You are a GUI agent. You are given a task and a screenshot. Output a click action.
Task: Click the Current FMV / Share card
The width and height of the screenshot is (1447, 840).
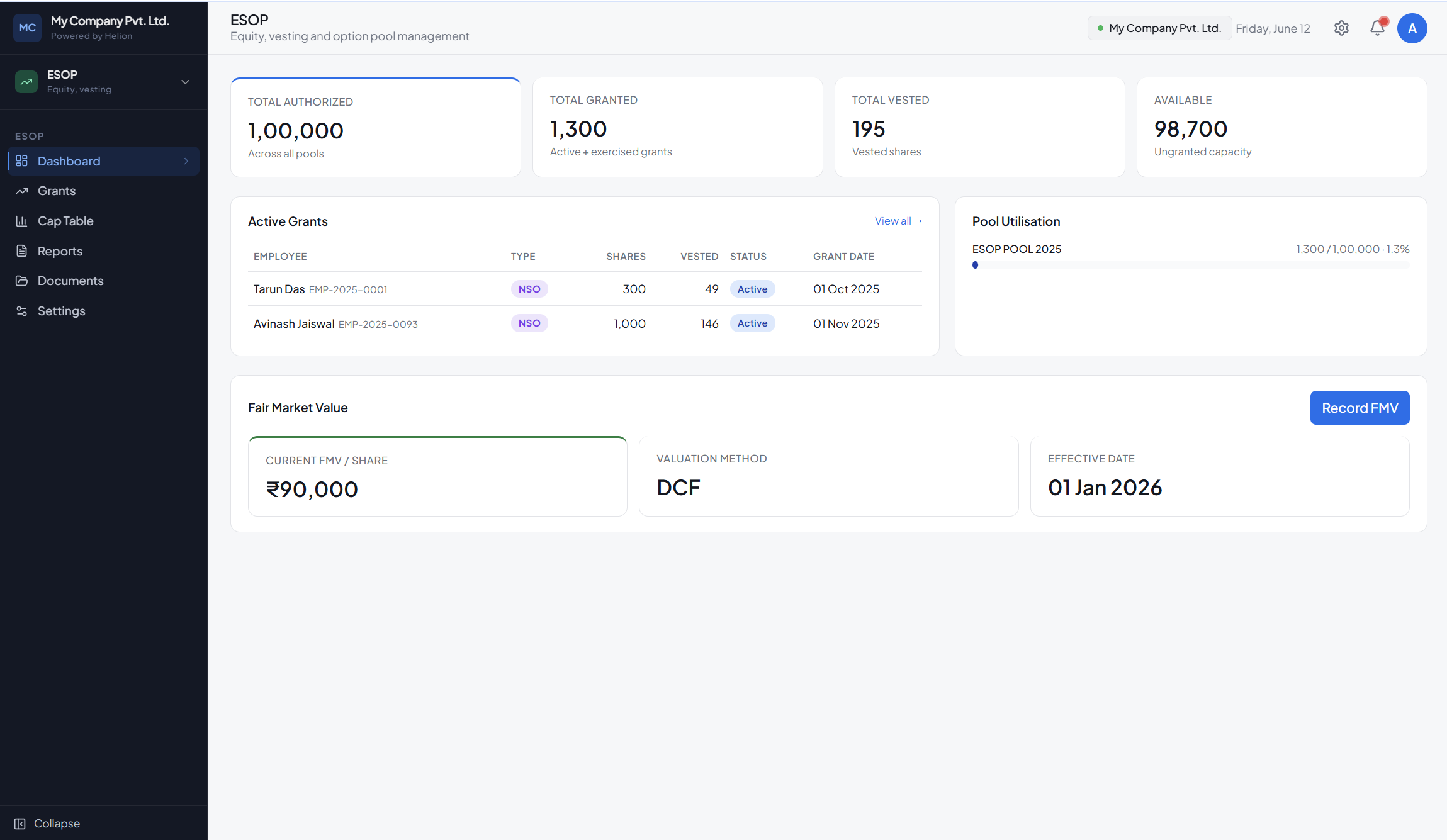click(437, 476)
